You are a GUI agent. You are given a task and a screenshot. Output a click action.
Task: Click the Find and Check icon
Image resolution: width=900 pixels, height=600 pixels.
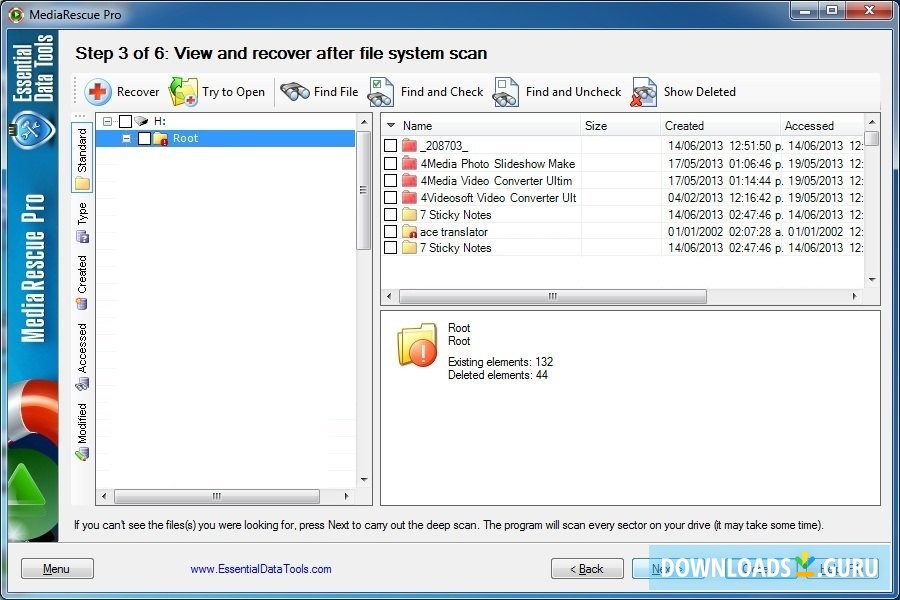tap(381, 92)
